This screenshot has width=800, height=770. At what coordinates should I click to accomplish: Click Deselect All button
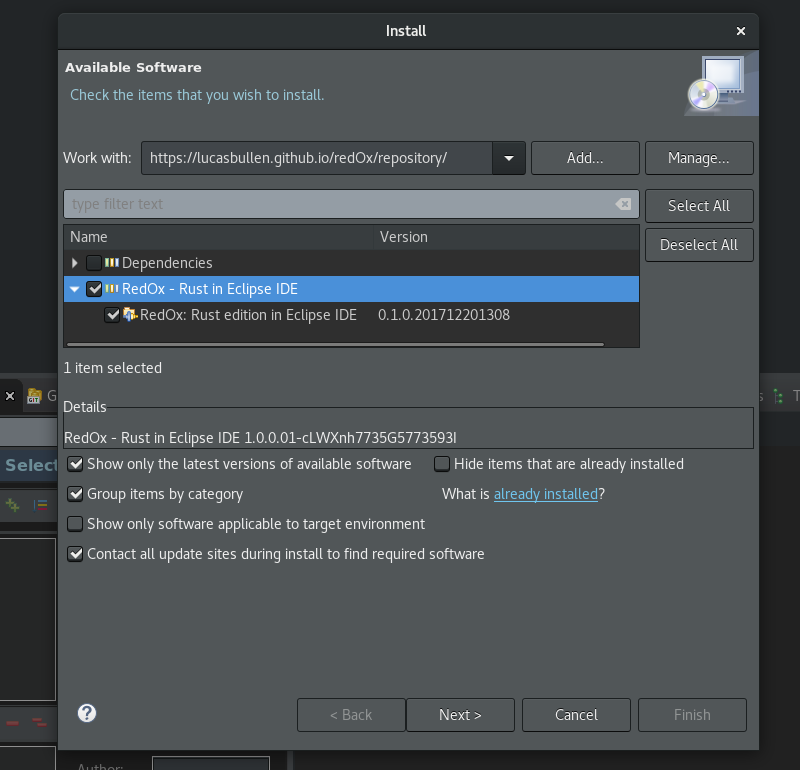click(x=699, y=245)
